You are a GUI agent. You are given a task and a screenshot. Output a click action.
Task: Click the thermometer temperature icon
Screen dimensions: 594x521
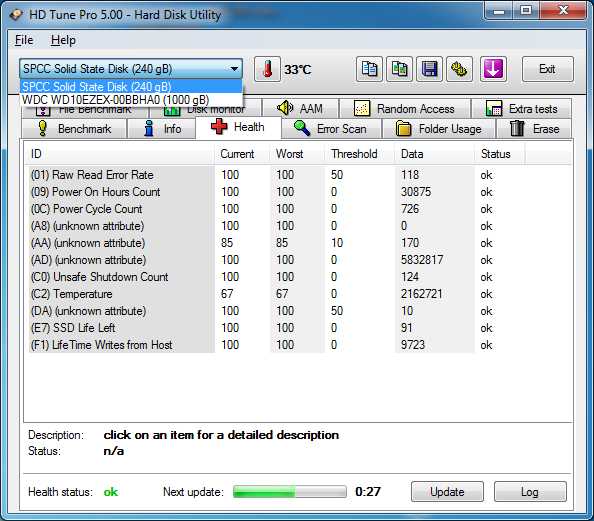(x=267, y=69)
